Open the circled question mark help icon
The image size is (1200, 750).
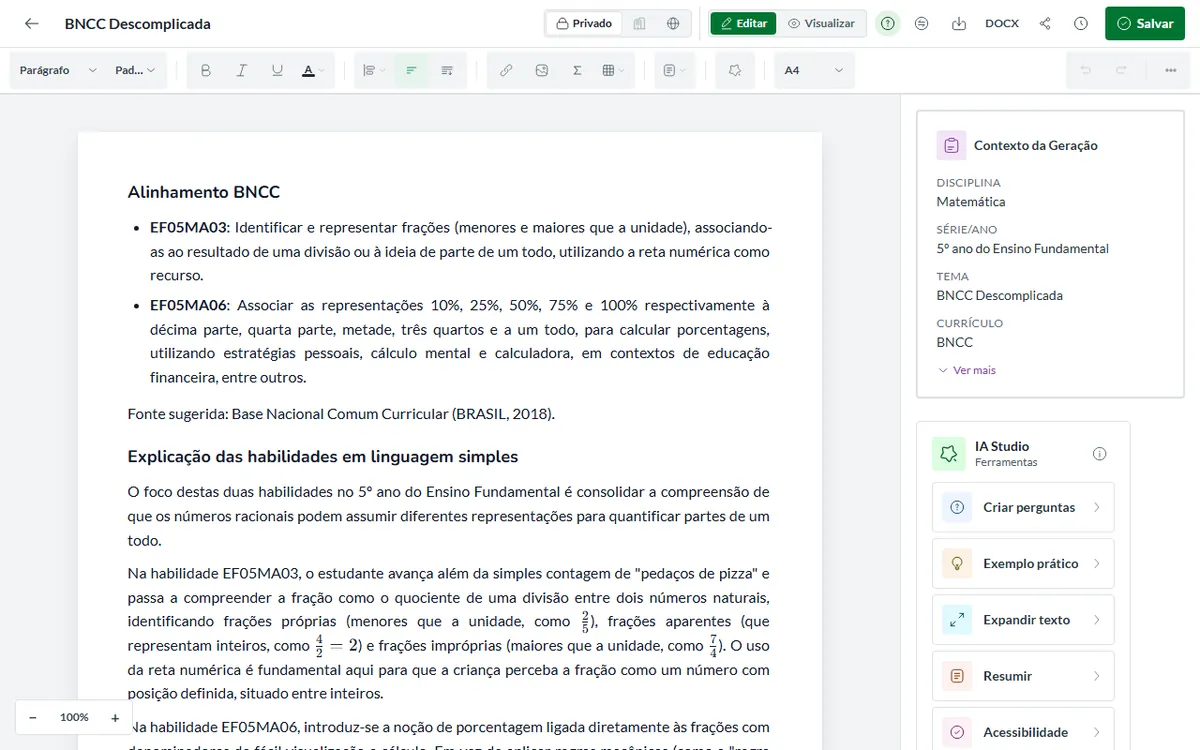click(887, 23)
